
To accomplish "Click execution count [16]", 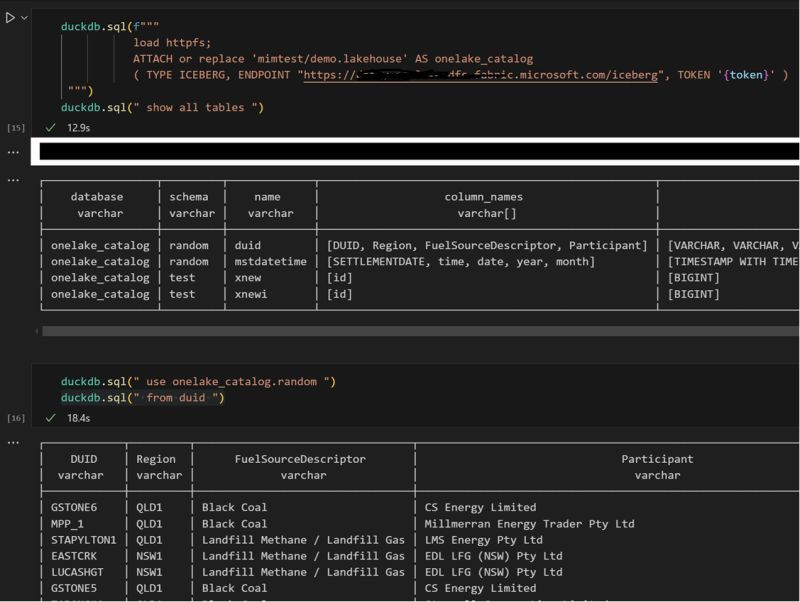I will [16, 418].
